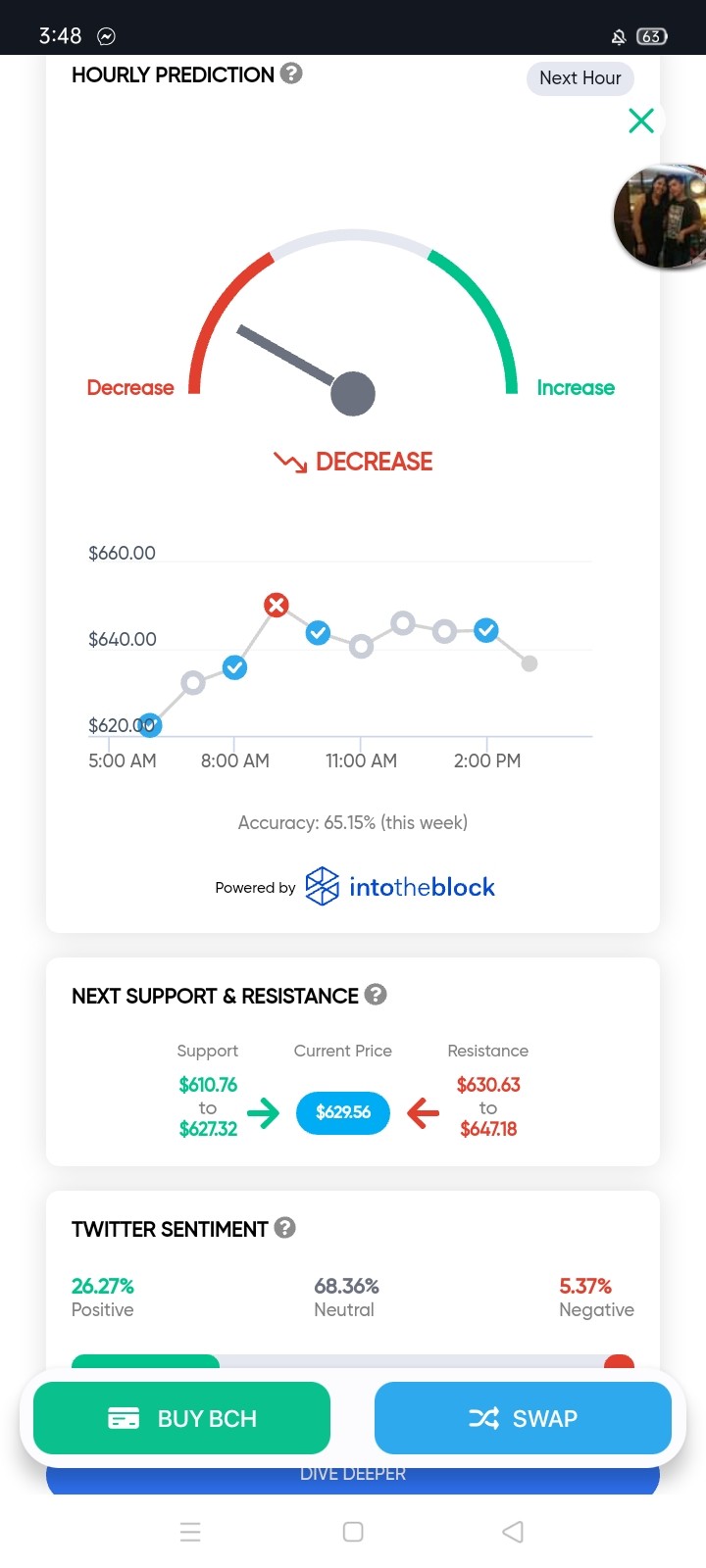Click the intotheblock logo link
Viewport: 706px width, 1568px height.
point(400,887)
